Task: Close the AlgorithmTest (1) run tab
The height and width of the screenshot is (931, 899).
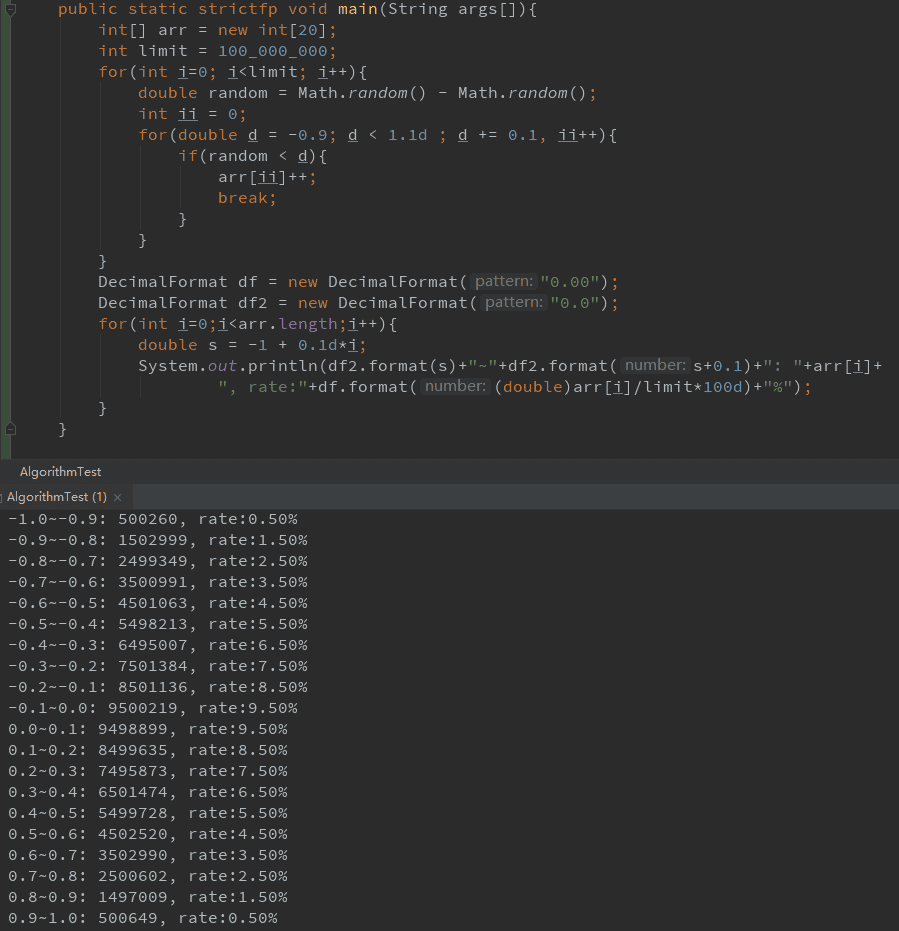Action: click(117, 497)
